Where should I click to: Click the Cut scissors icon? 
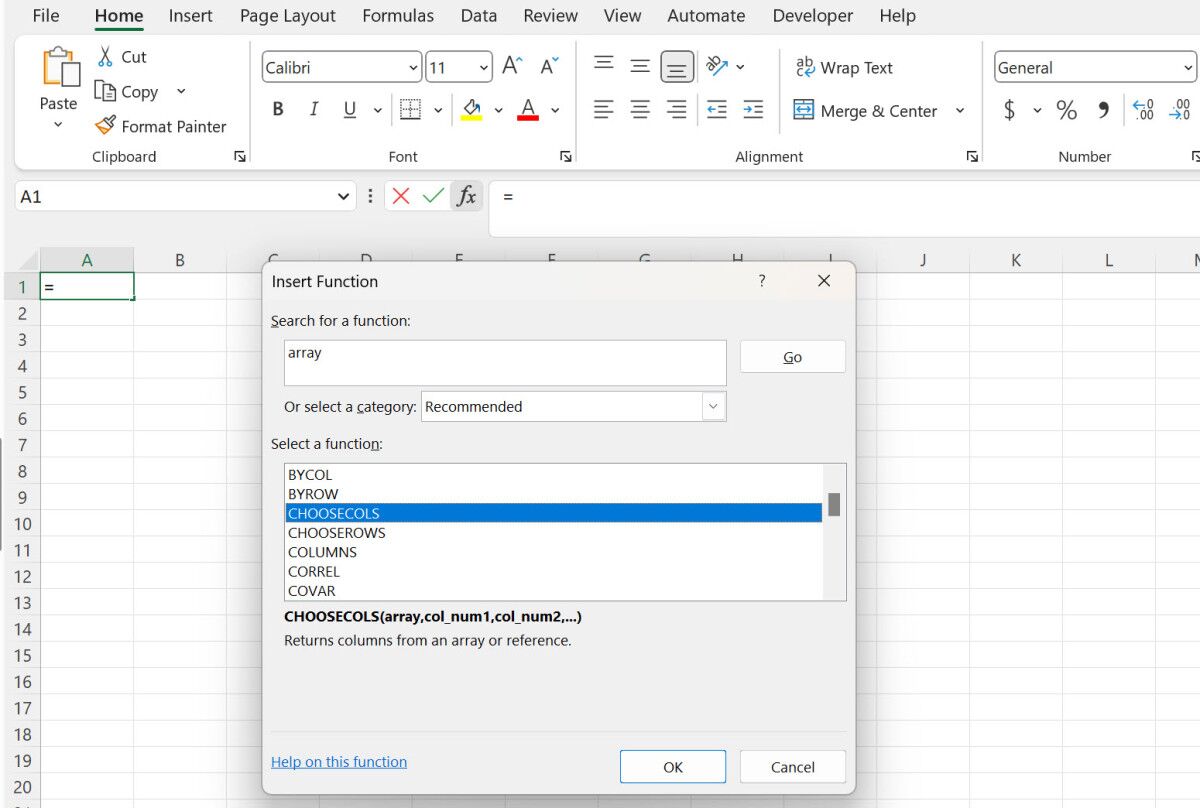click(105, 57)
